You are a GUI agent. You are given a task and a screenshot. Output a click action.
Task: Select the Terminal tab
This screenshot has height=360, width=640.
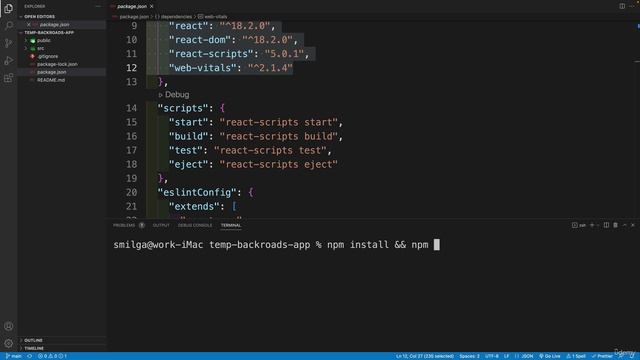point(231,225)
